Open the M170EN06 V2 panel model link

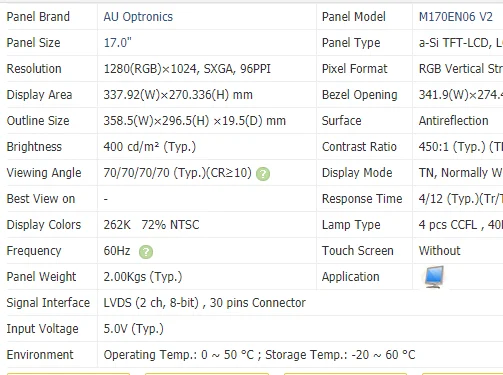455,17
